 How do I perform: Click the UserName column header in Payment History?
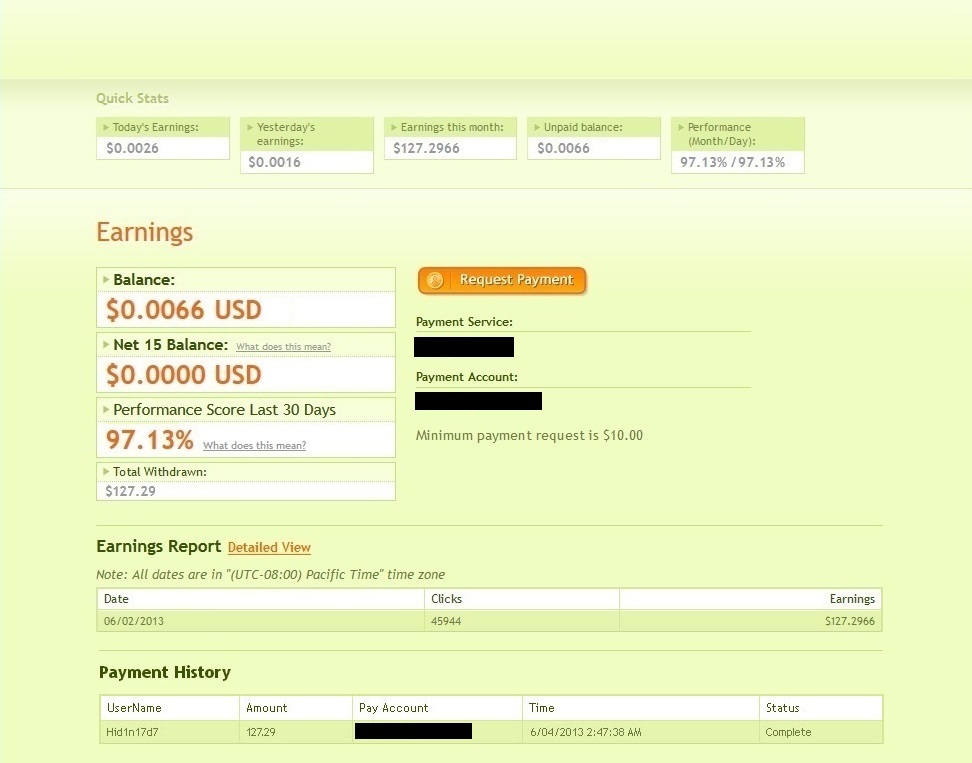coord(134,708)
